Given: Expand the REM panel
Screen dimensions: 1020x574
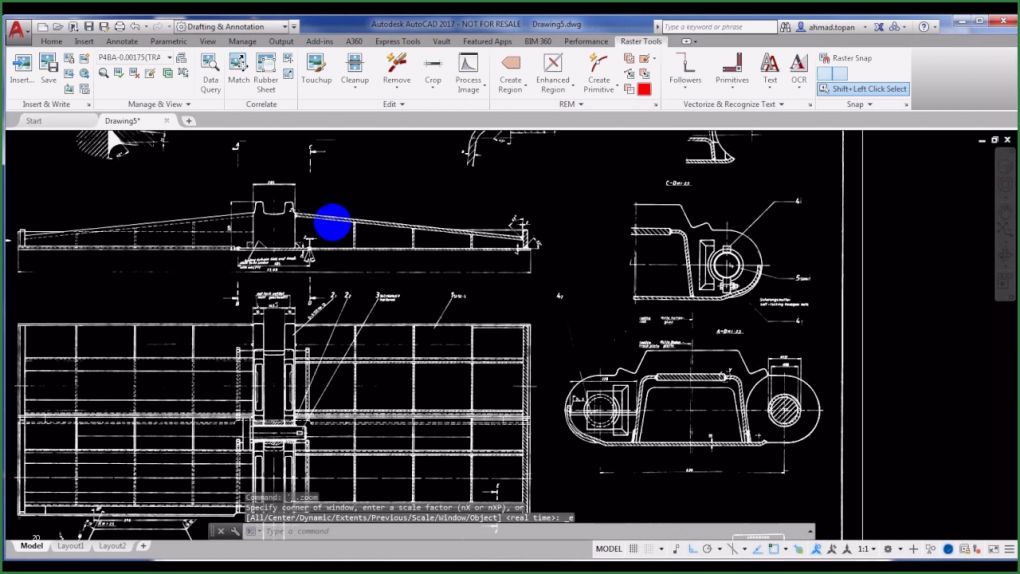Looking at the screenshot, I should (571, 104).
